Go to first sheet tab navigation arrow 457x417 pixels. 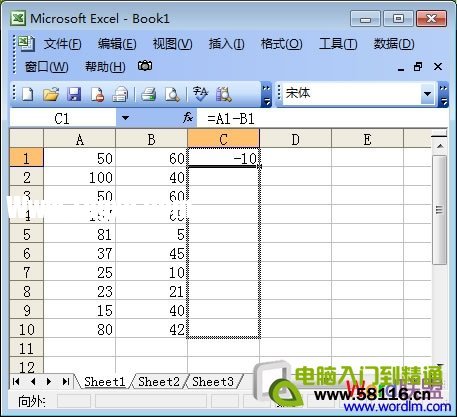coord(16,381)
